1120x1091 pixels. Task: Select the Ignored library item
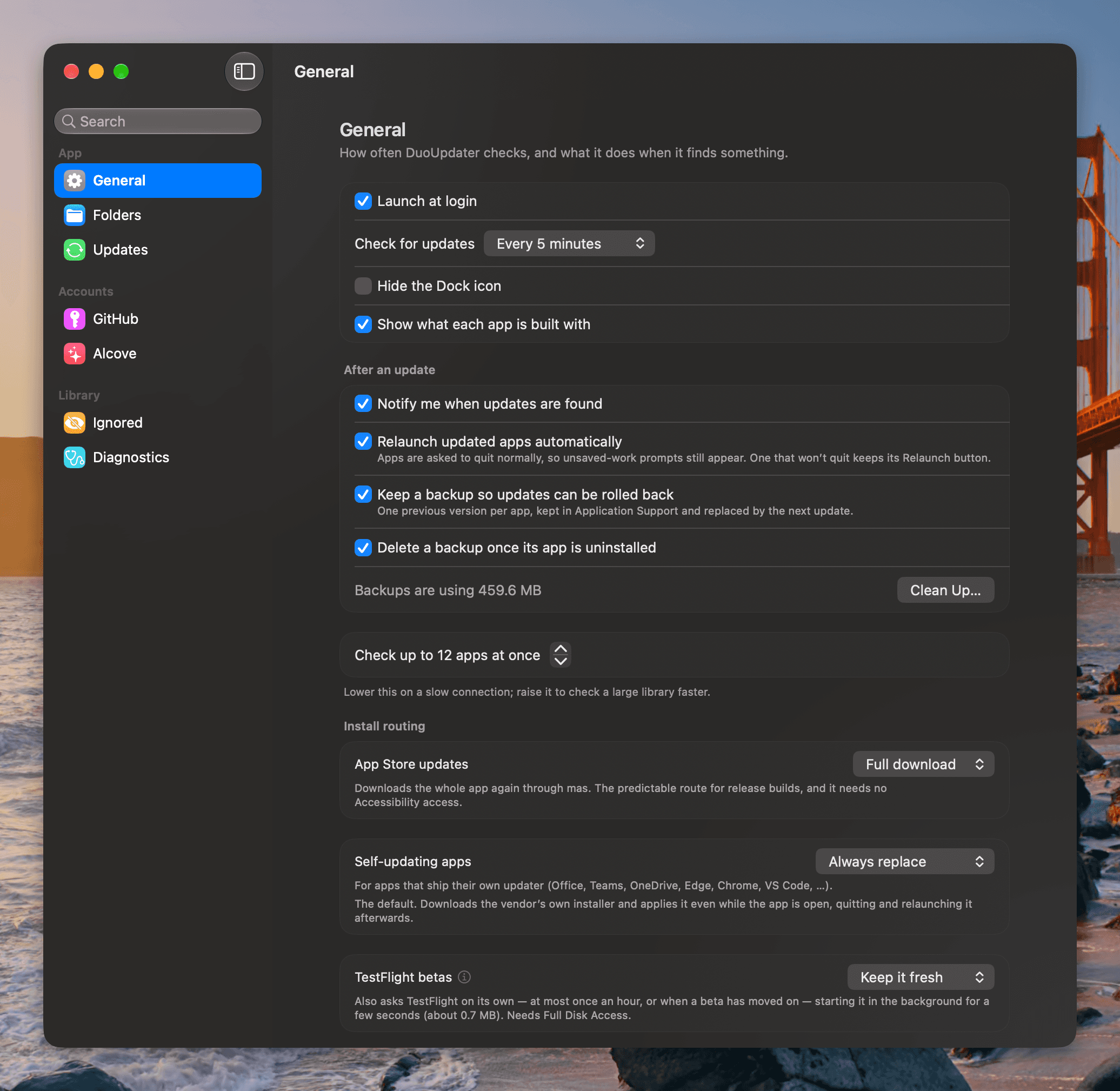point(157,423)
